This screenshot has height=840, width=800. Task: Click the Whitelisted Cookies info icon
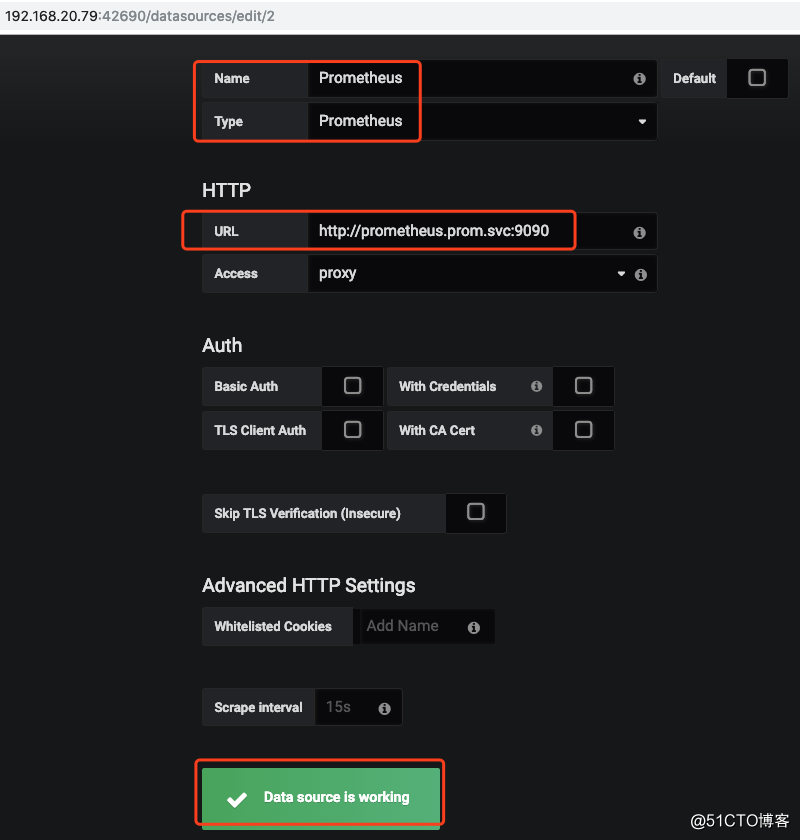(474, 627)
